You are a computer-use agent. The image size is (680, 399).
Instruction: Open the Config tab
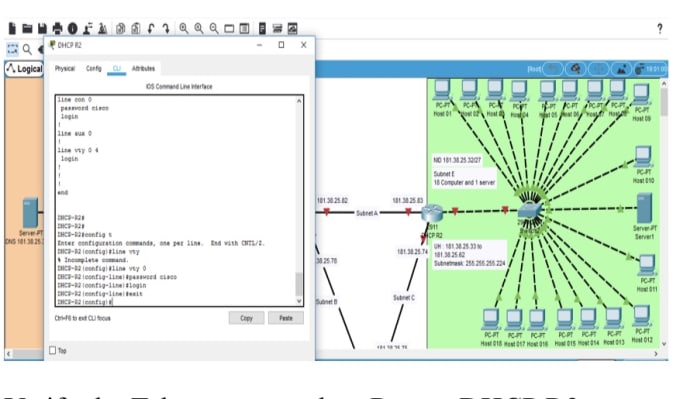click(94, 69)
